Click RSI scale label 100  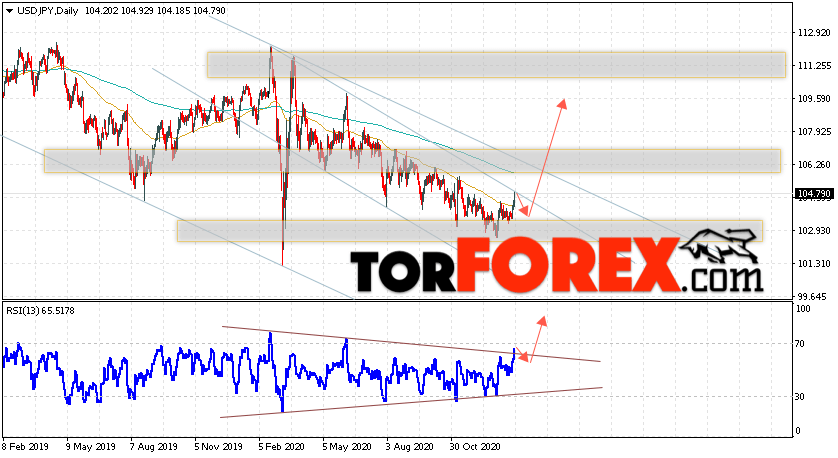point(803,309)
